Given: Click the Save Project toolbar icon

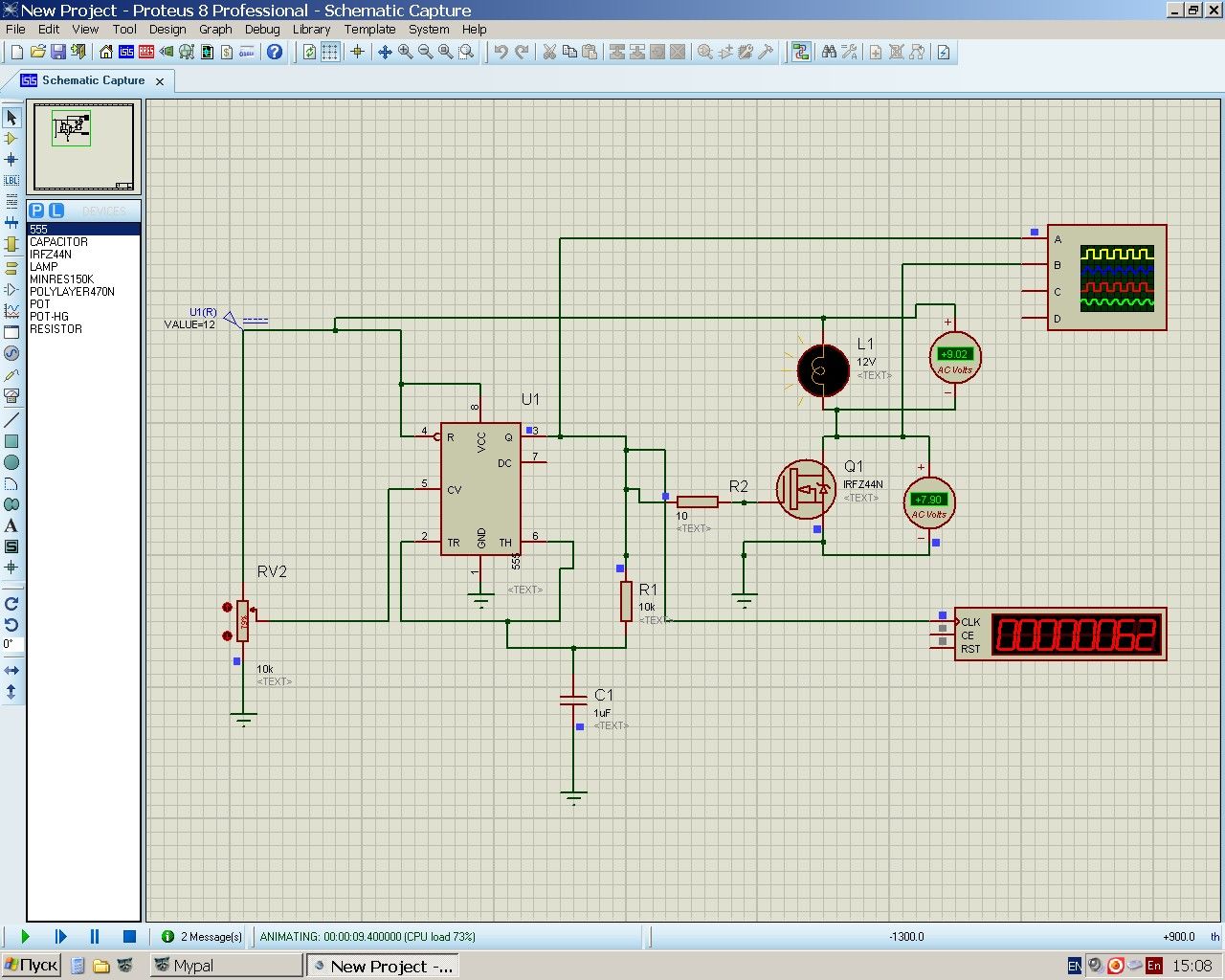Looking at the screenshot, I should coord(58,52).
